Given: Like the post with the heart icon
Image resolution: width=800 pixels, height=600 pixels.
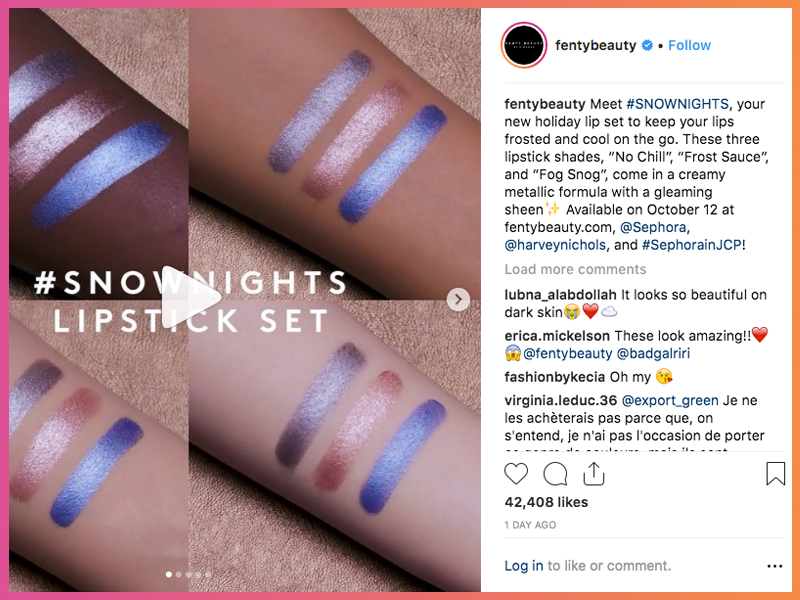Looking at the screenshot, I should coord(516,473).
